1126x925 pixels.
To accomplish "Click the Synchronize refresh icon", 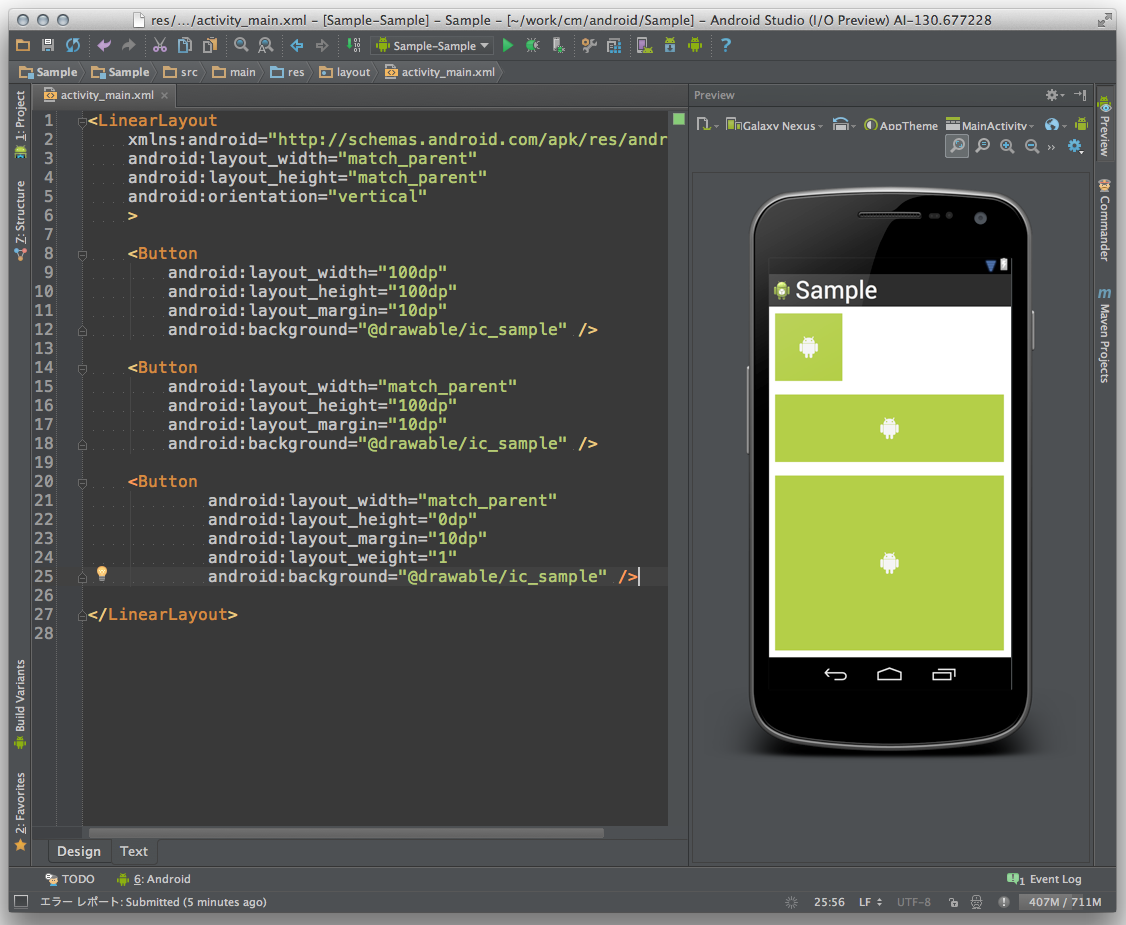I will click(x=73, y=46).
